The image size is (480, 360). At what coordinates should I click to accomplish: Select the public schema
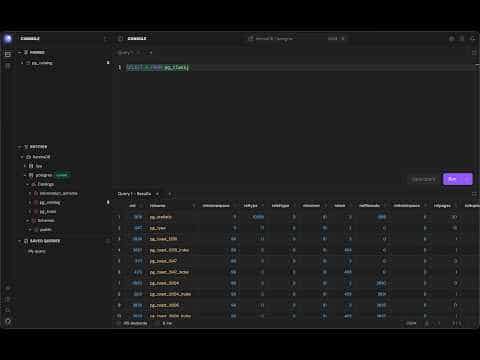click(x=46, y=229)
